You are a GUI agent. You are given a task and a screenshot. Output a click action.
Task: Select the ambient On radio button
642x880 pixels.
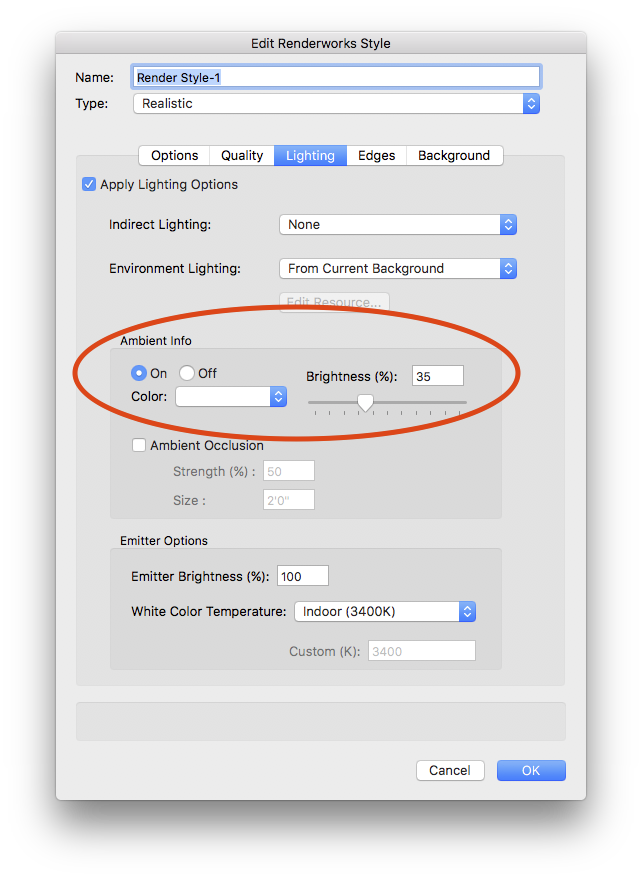pyautogui.click(x=140, y=373)
